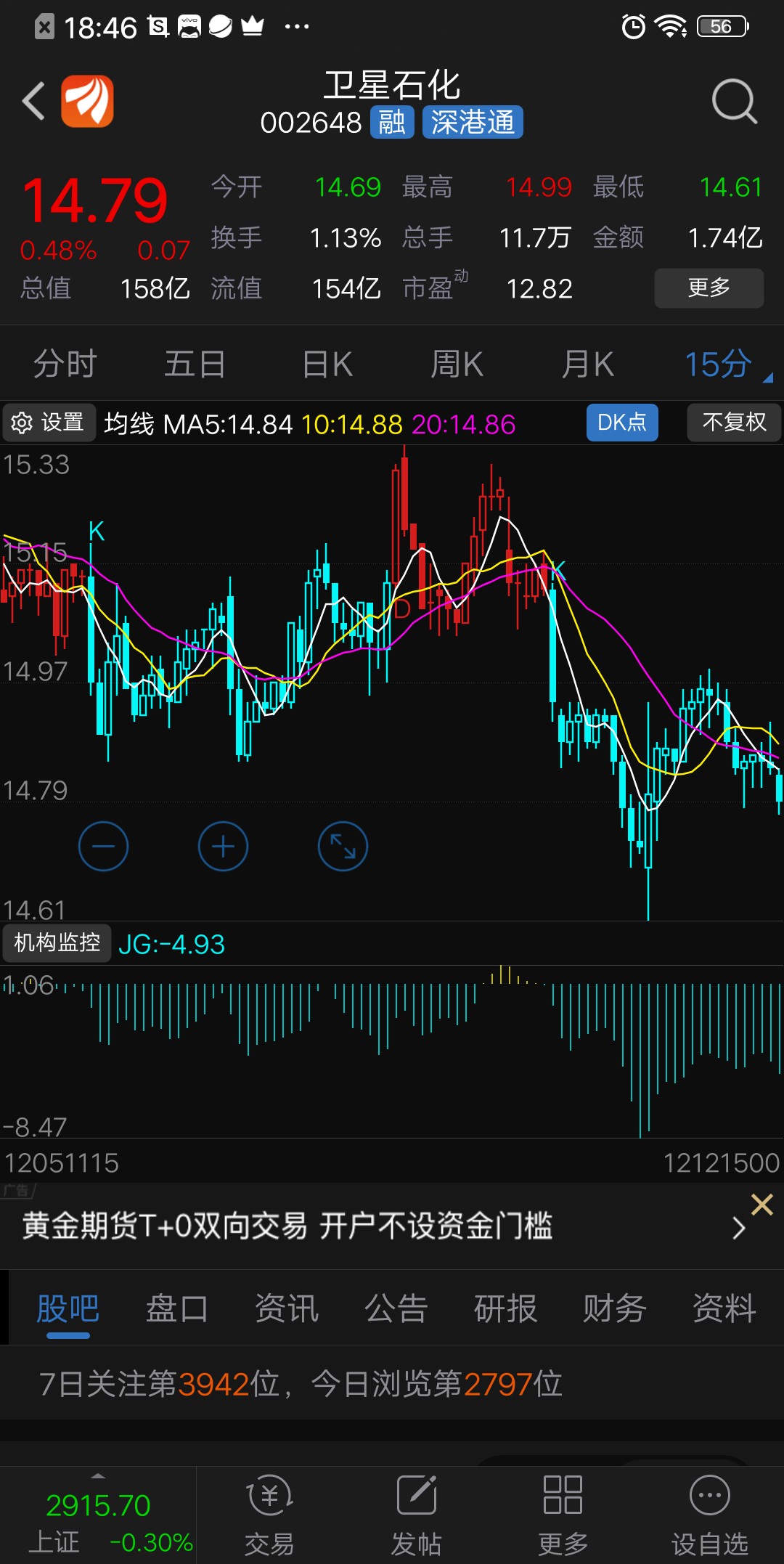Open the ad banner chevron arrow

[739, 1228]
